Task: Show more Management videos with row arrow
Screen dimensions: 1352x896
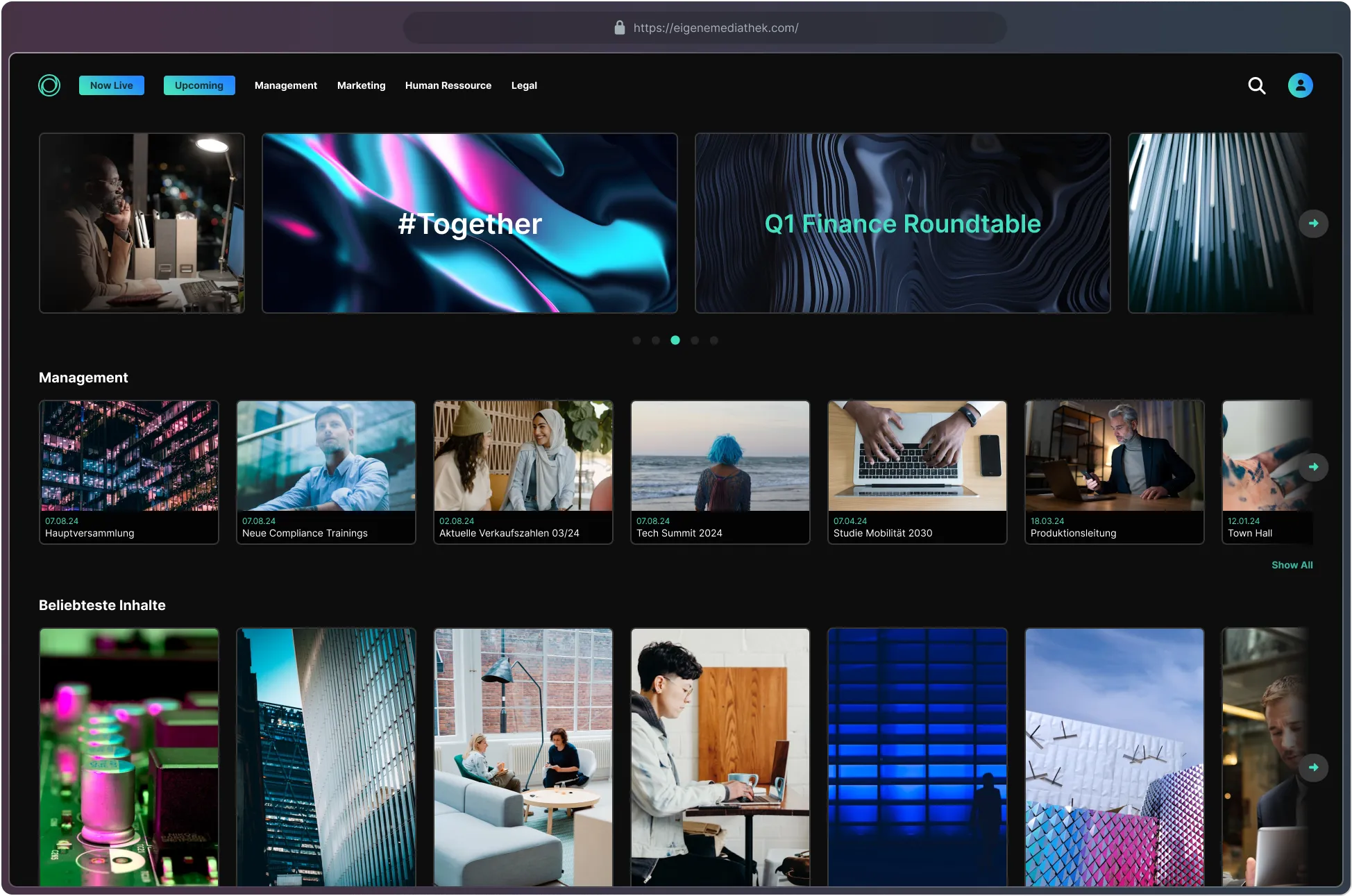Action: [x=1313, y=467]
